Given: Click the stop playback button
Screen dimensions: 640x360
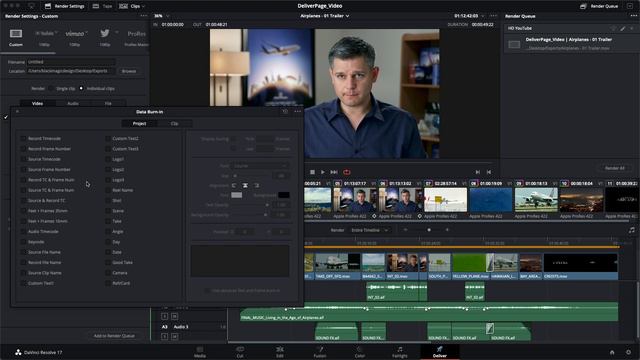Looking at the screenshot, I should click(x=312, y=172).
